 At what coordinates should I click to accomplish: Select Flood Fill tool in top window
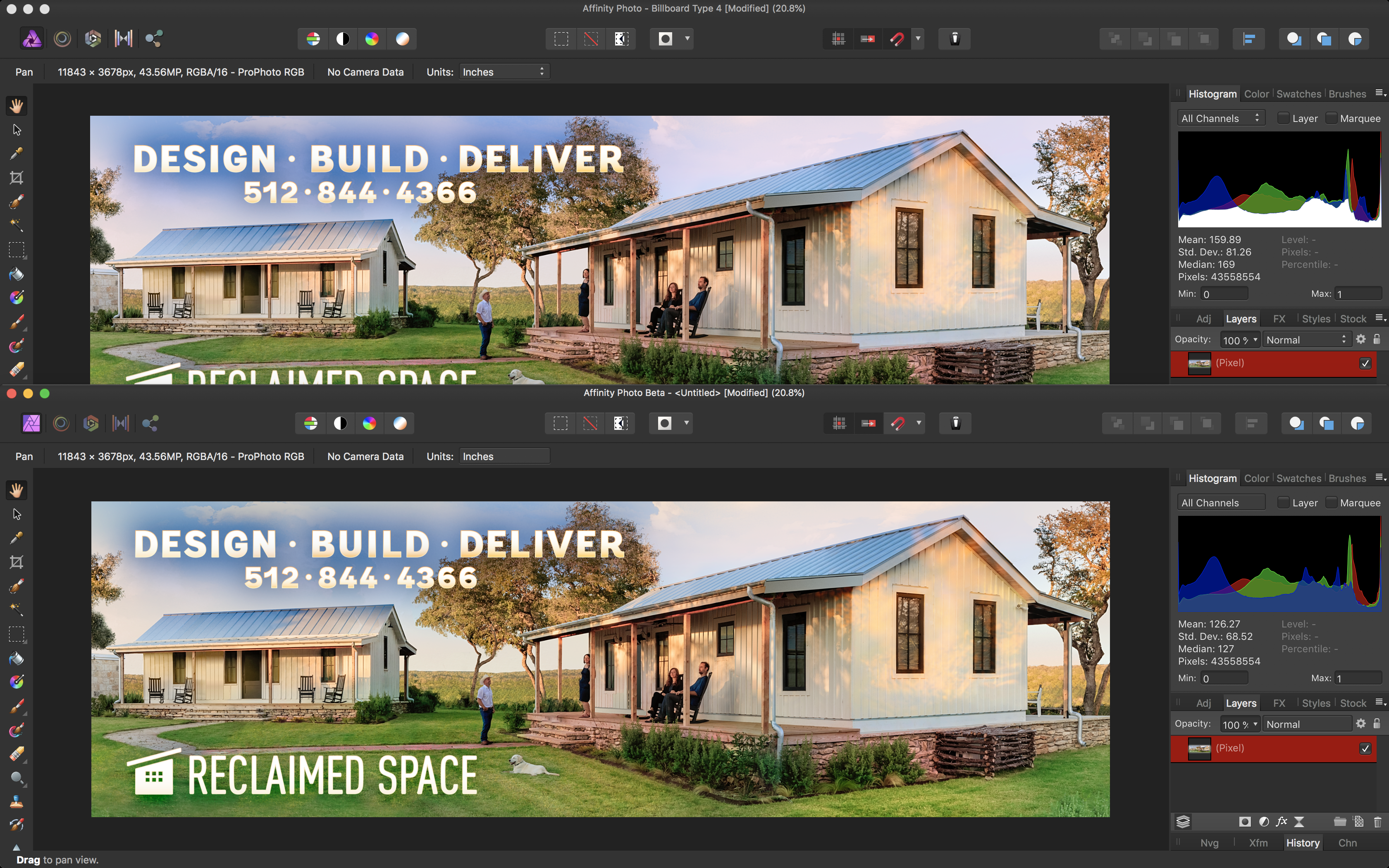coord(17,274)
